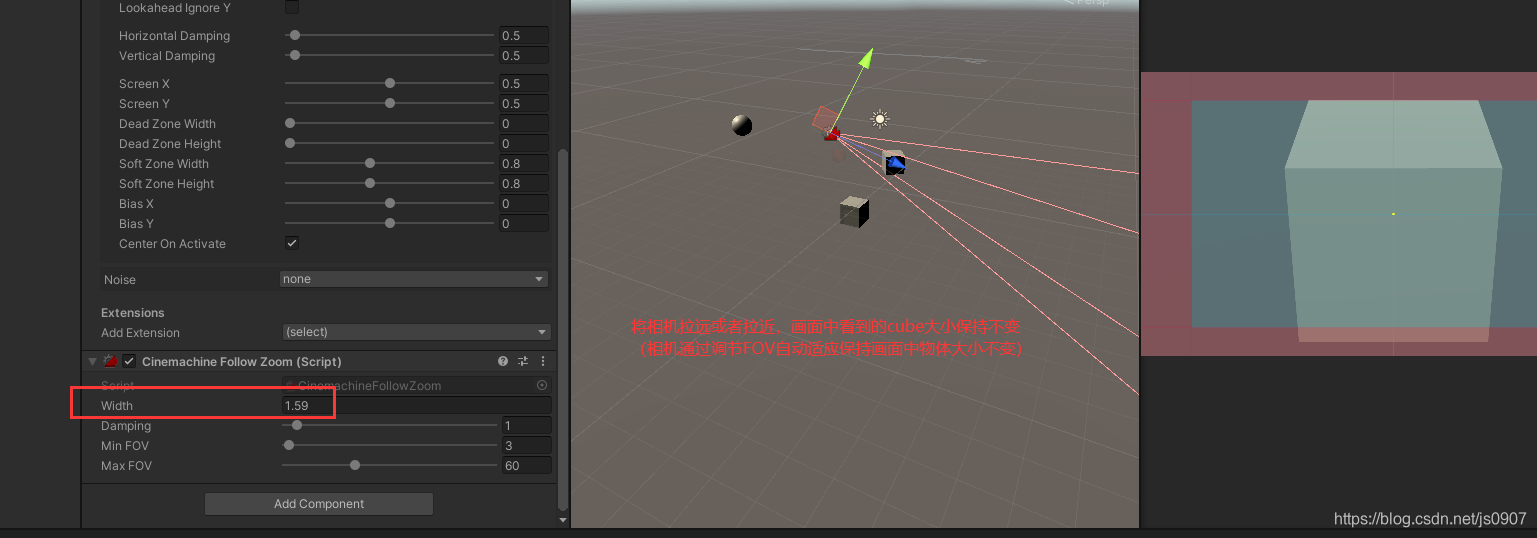Adjust the Bias X slider

(390, 203)
